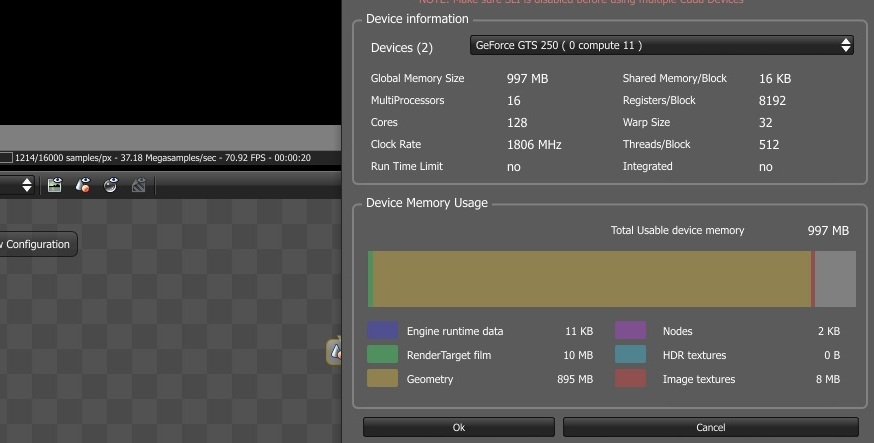Click the Image textures red swatch
Image resolution: width=874 pixels, height=443 pixels.
[630, 378]
